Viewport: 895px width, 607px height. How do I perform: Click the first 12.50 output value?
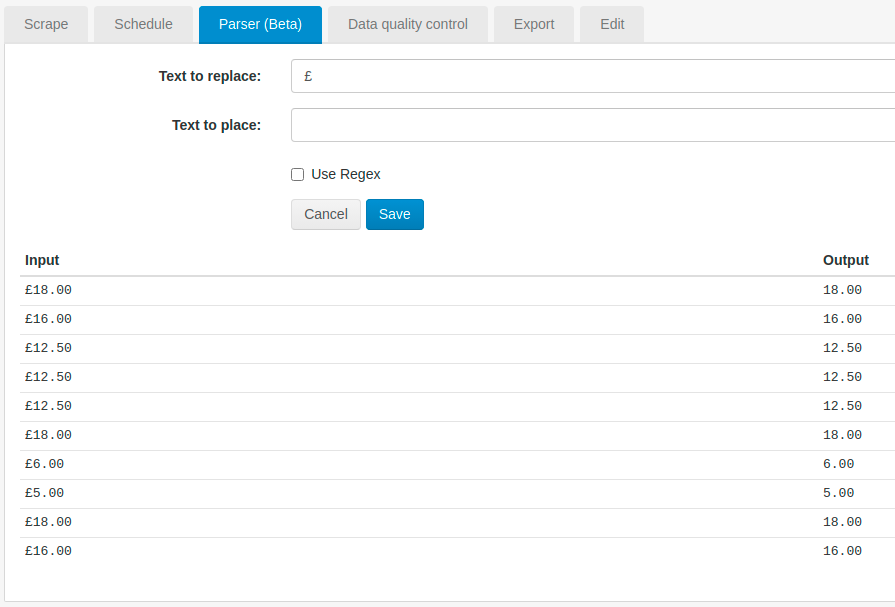click(x=843, y=347)
